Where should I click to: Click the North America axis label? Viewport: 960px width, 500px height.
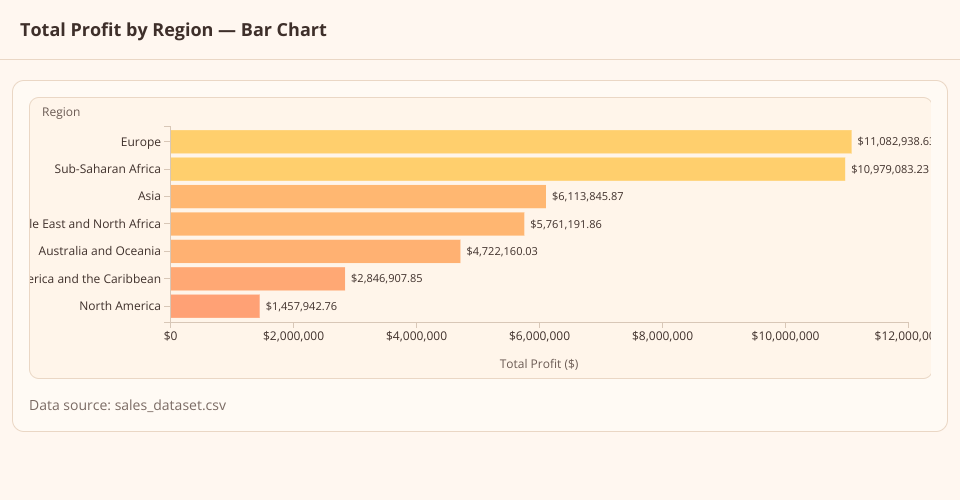[120, 306]
